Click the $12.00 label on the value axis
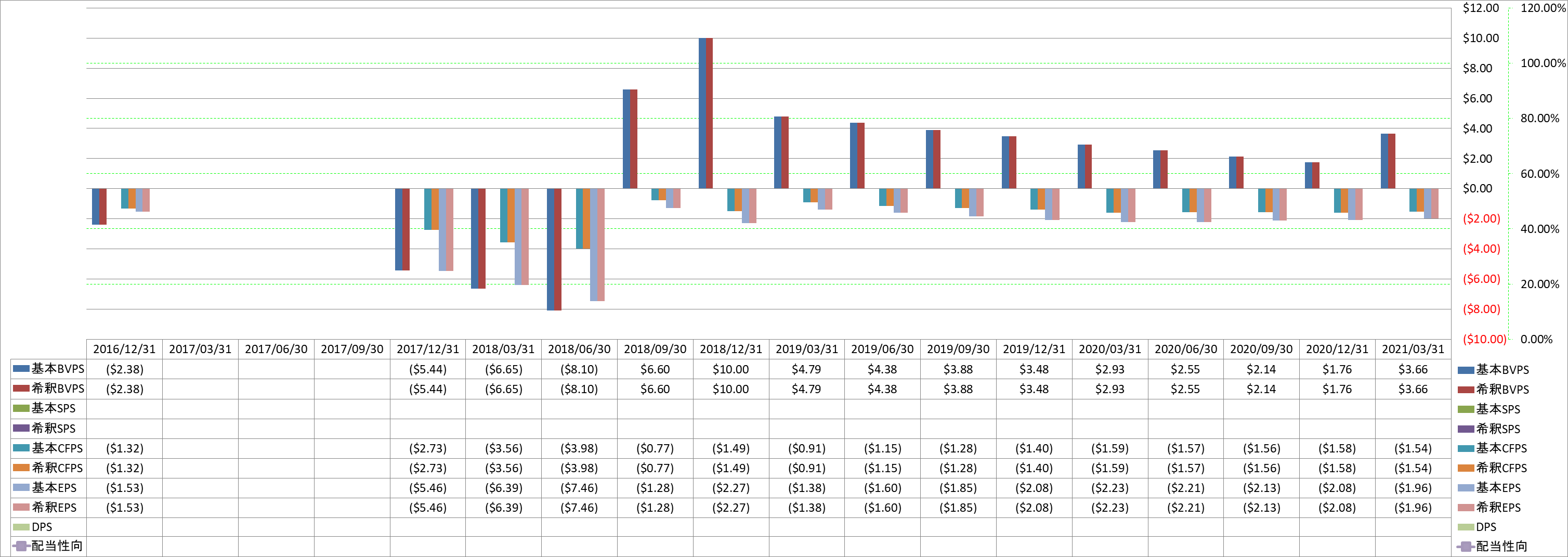 pyautogui.click(x=1481, y=8)
